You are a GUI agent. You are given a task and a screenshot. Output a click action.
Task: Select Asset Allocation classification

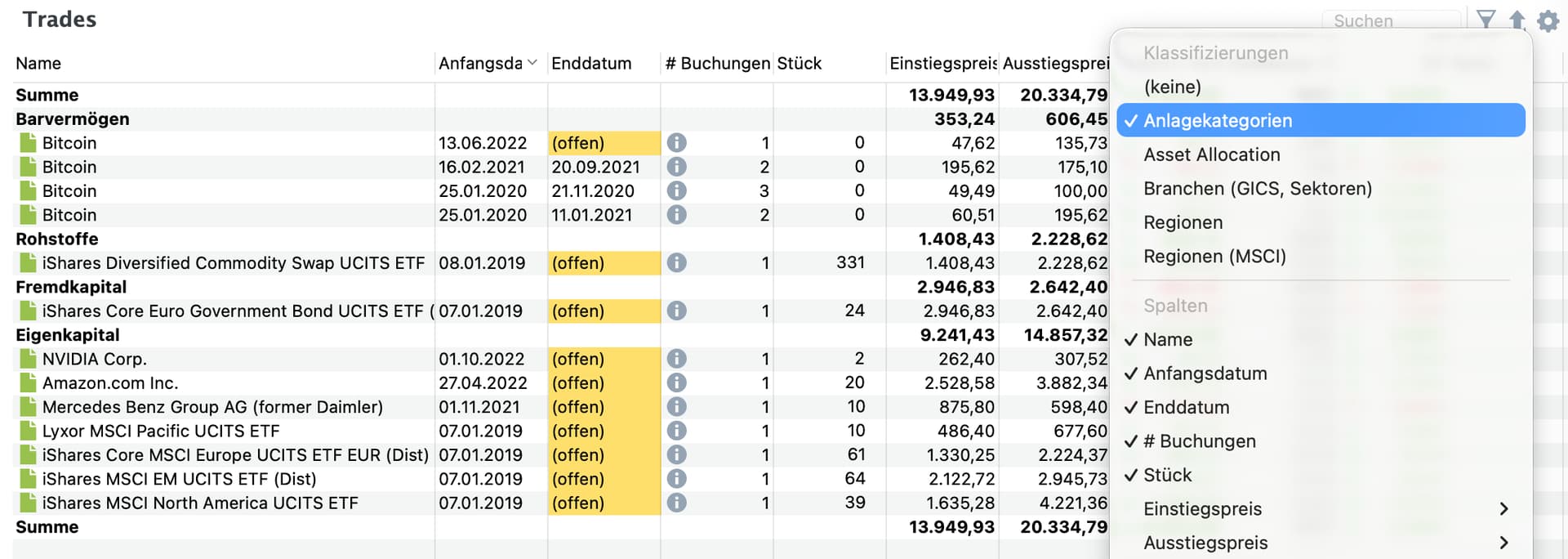(1211, 154)
